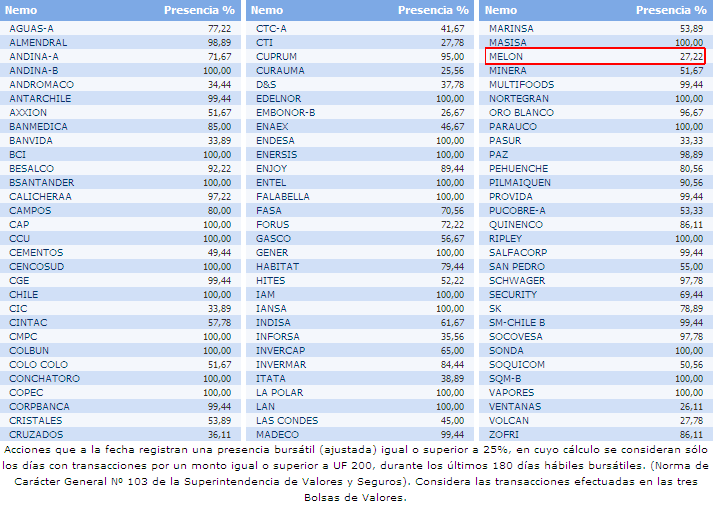The height and width of the screenshot is (509, 717).
Task: Click the ZOFRI stock name
Action: pos(504,435)
